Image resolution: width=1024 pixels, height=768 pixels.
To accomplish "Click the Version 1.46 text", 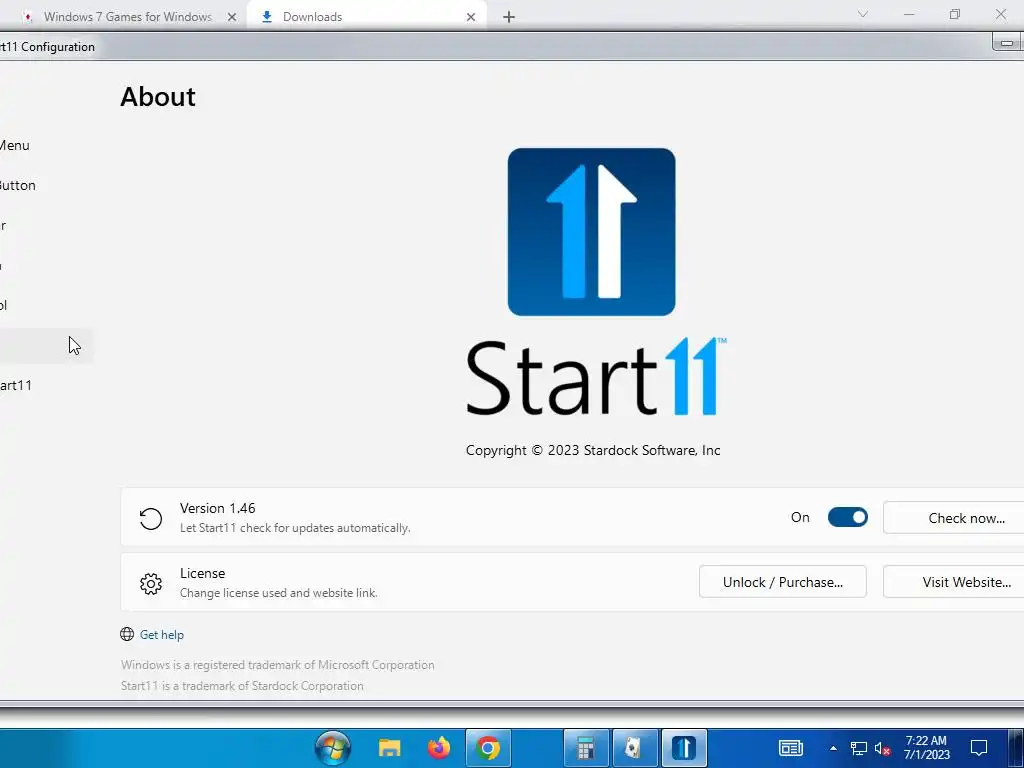I will pos(217,508).
